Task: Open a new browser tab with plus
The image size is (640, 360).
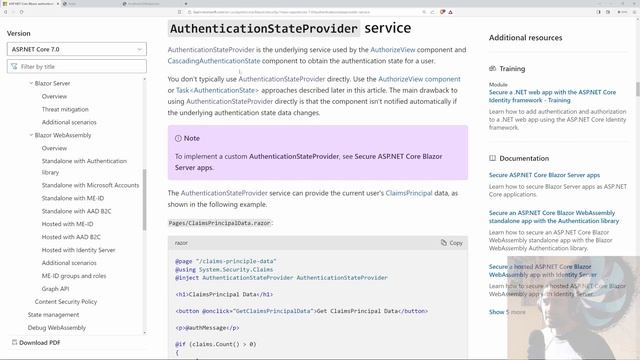Action: click(x=186, y=4)
